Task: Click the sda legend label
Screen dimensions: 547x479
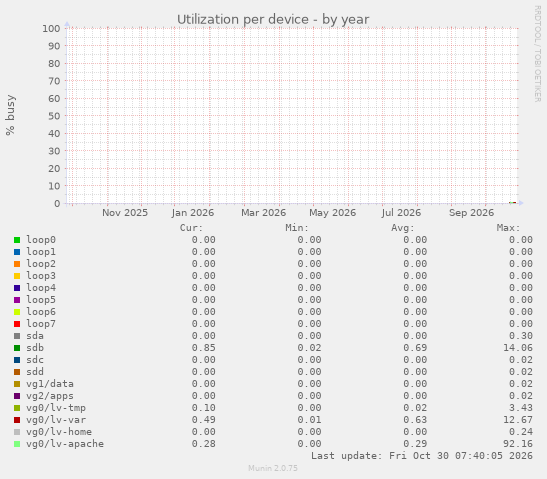Action: pos(35,336)
